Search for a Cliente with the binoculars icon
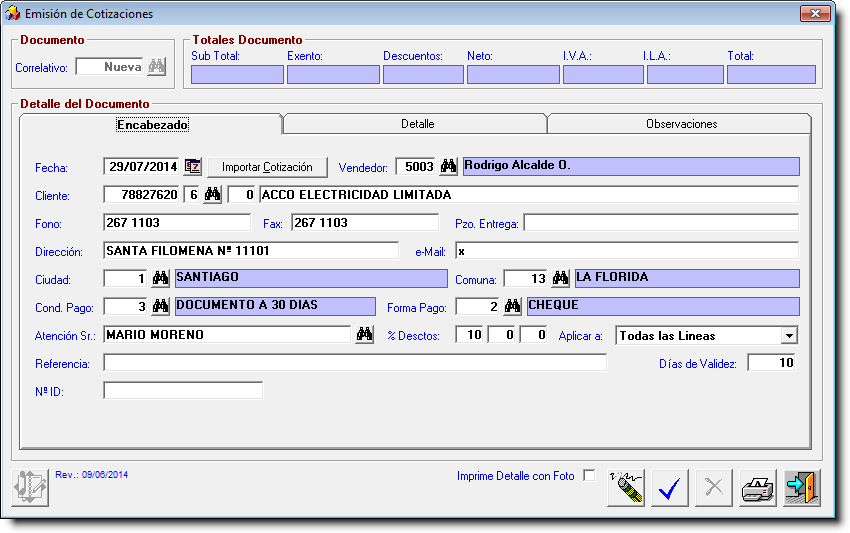 coord(212,194)
